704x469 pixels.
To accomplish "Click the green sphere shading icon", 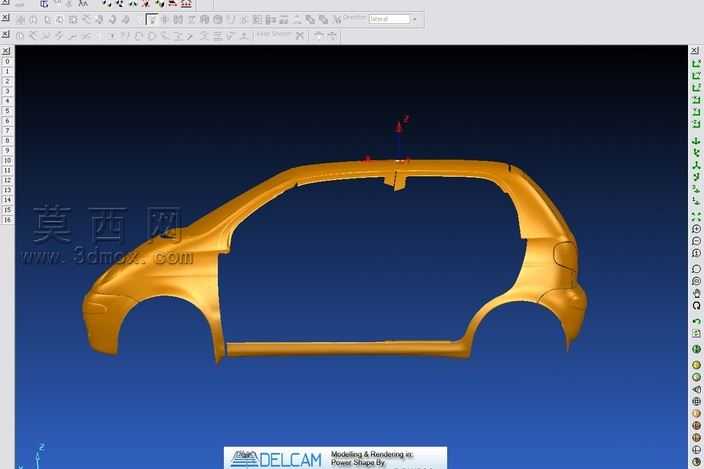I will coord(696,349).
